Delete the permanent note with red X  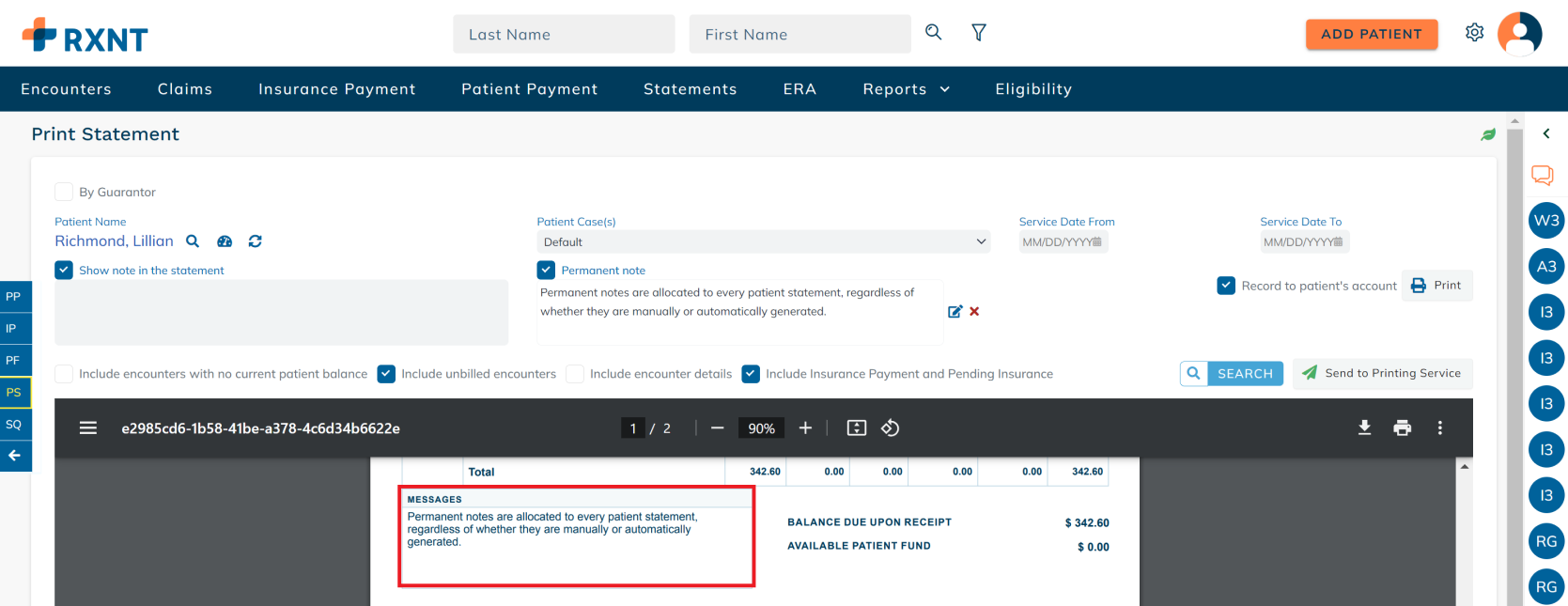(x=974, y=312)
